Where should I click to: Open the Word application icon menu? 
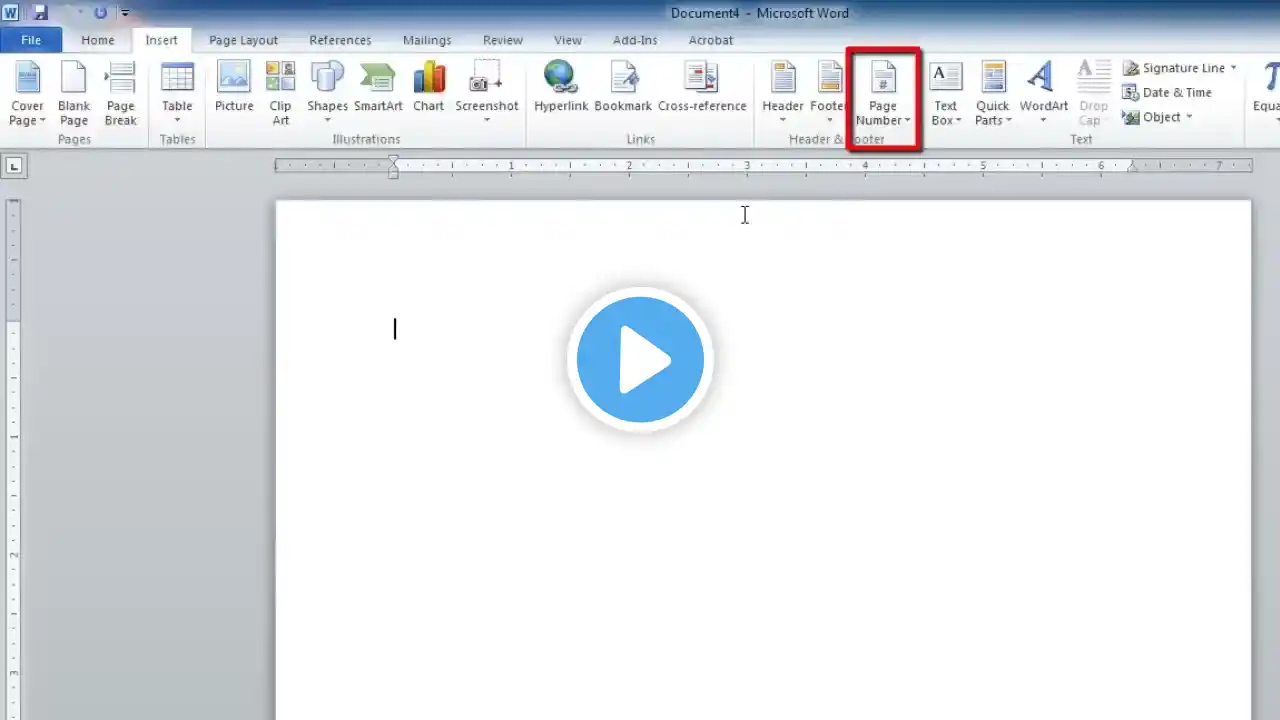pyautogui.click(x=11, y=13)
